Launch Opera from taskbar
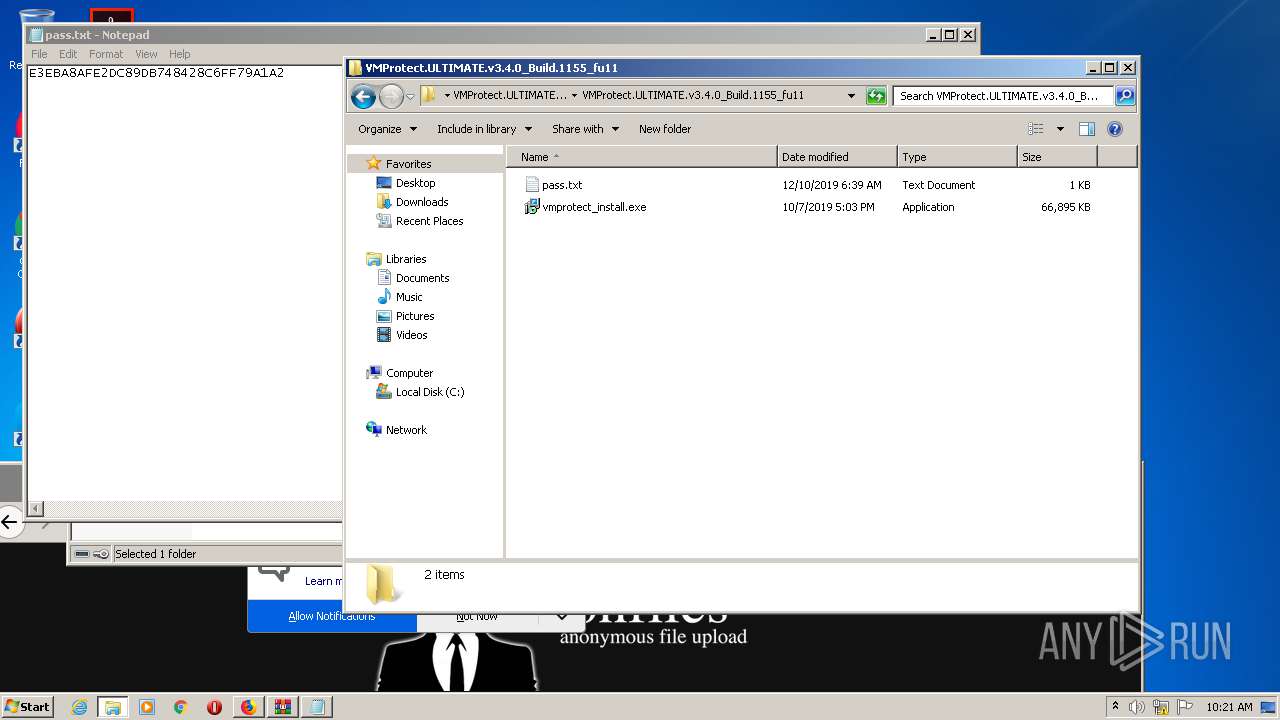The image size is (1280, 720). (214, 707)
